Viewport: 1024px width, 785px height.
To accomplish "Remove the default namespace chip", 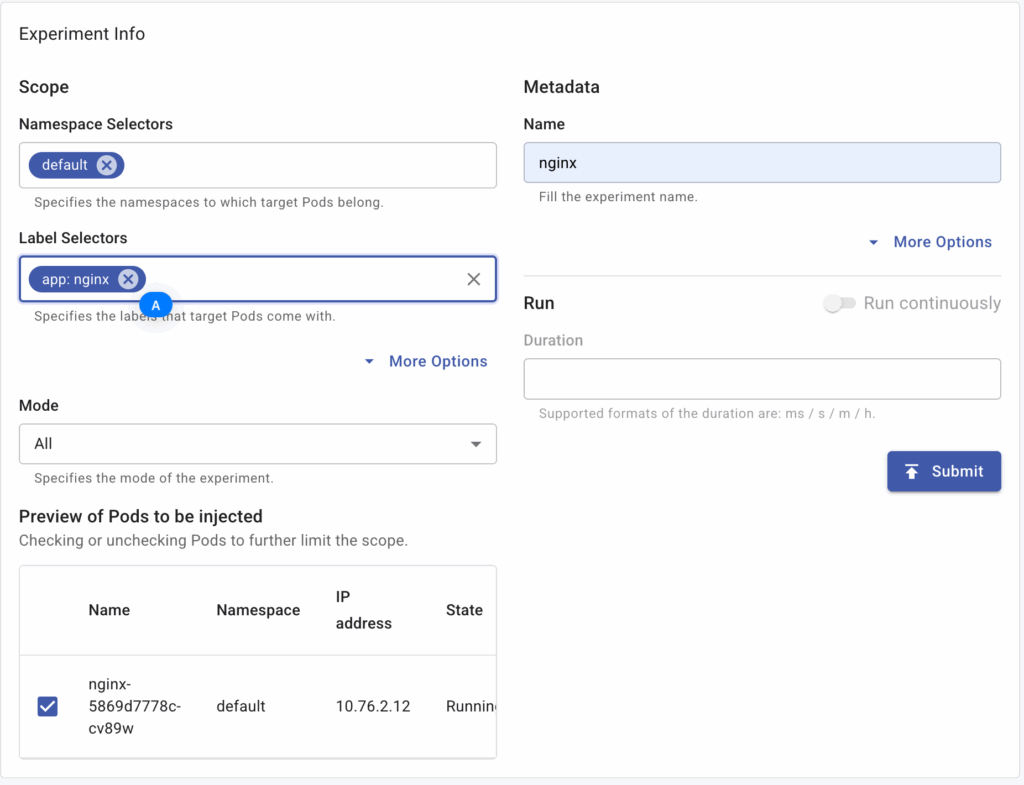I will pyautogui.click(x=106, y=165).
